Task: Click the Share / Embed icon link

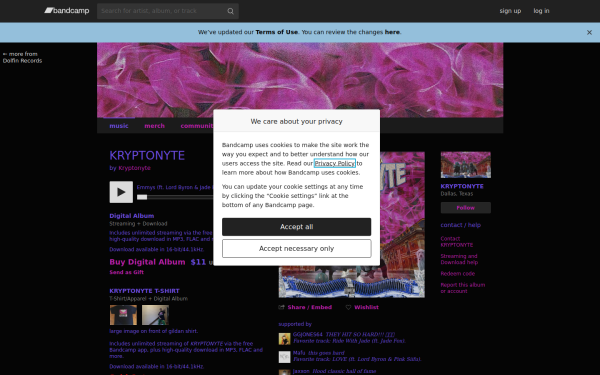Action: coord(305,307)
